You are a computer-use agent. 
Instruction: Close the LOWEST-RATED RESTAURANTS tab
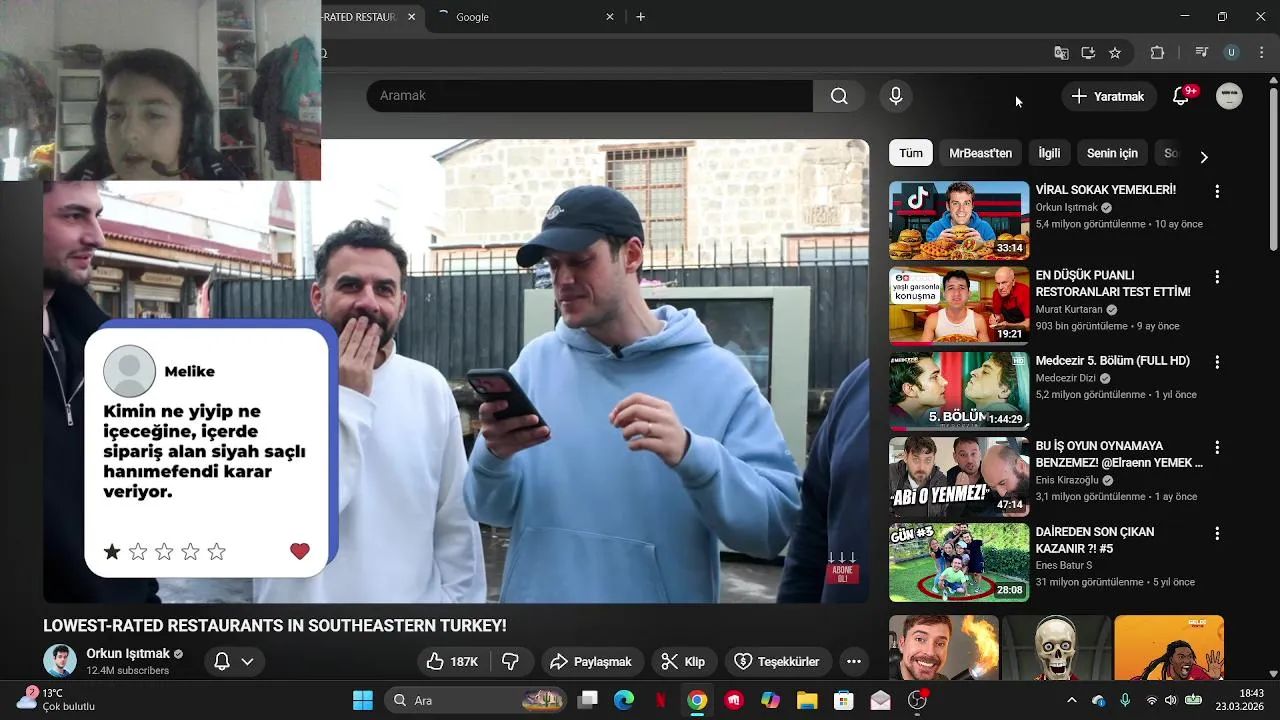pos(411,17)
